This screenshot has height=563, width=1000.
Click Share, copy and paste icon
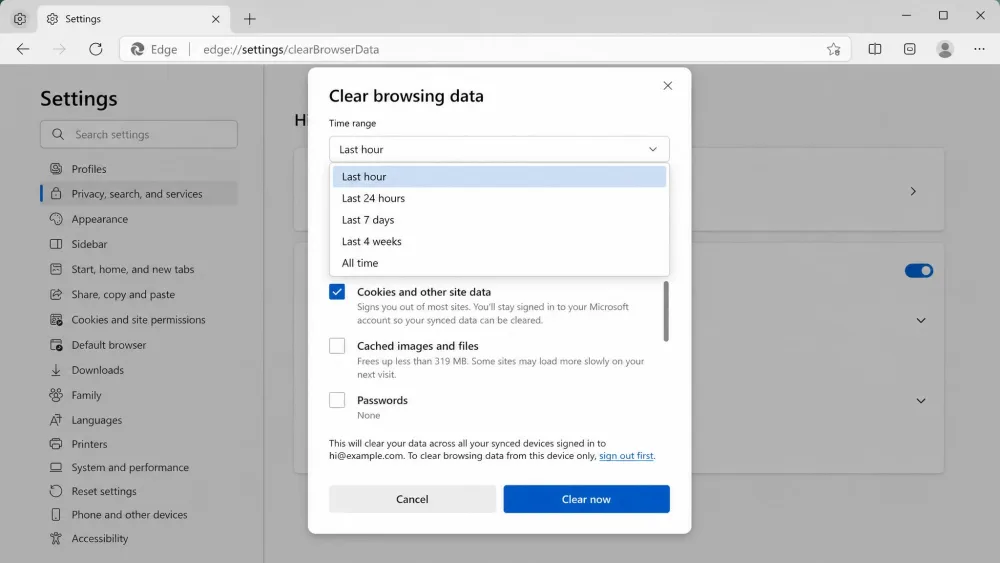(x=56, y=295)
